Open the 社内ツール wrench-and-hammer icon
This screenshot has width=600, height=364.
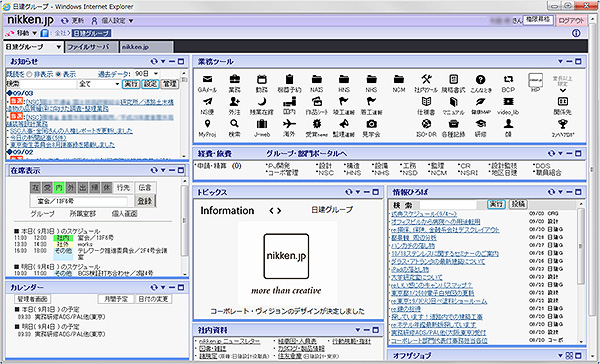426,79
